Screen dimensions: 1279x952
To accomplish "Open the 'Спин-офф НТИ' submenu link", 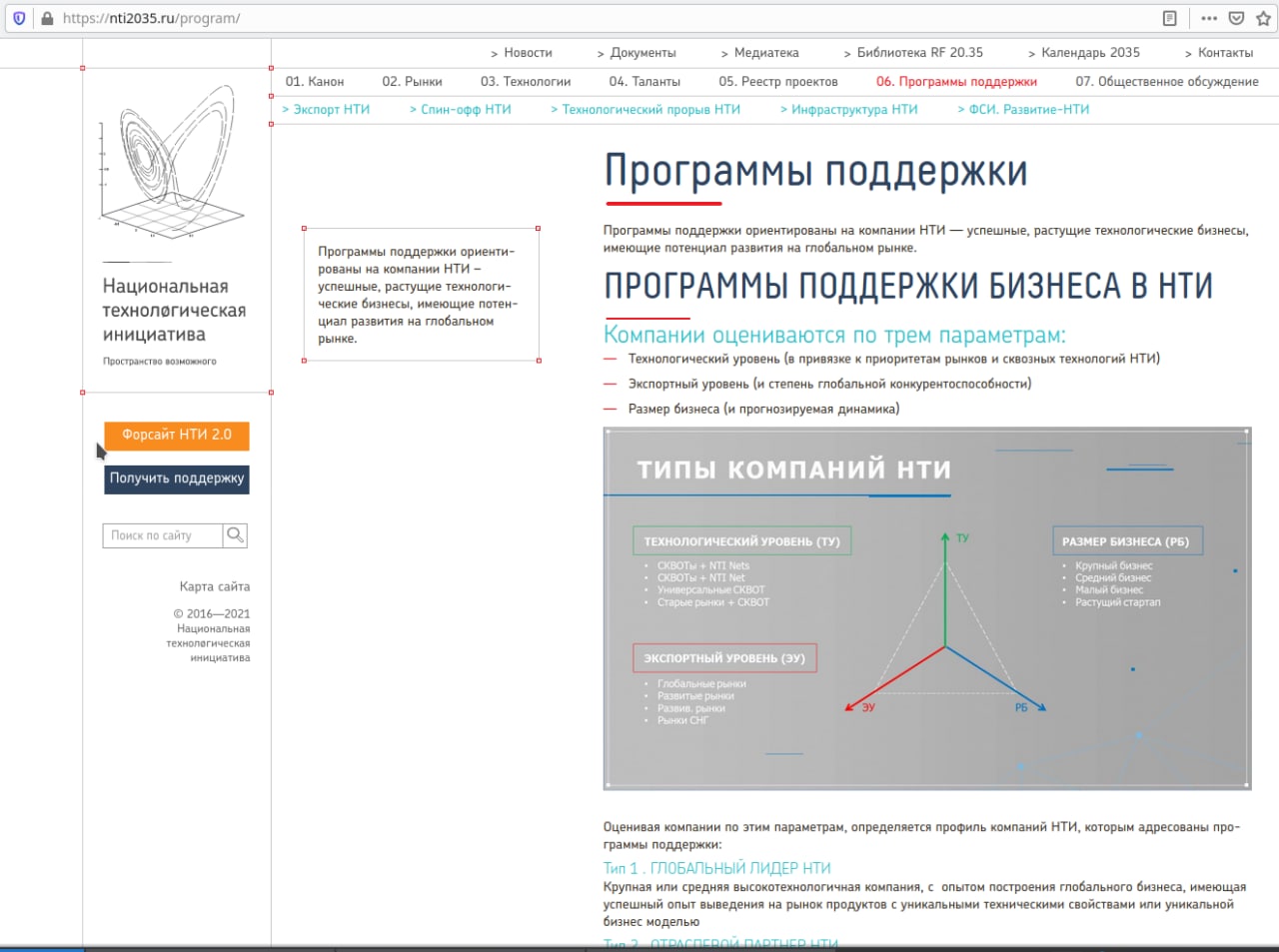I will (x=466, y=110).
